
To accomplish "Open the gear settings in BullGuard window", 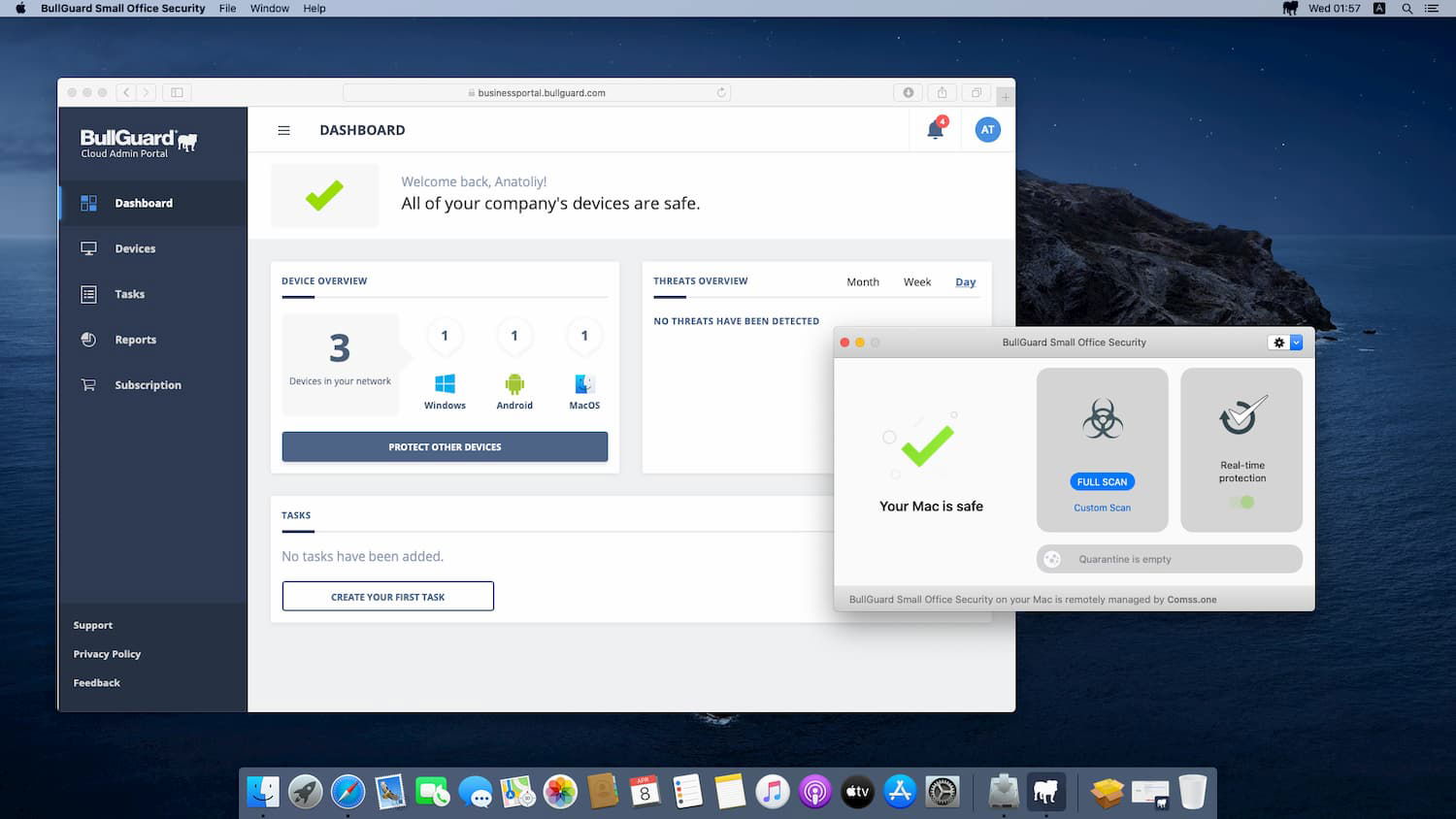I will point(1278,343).
